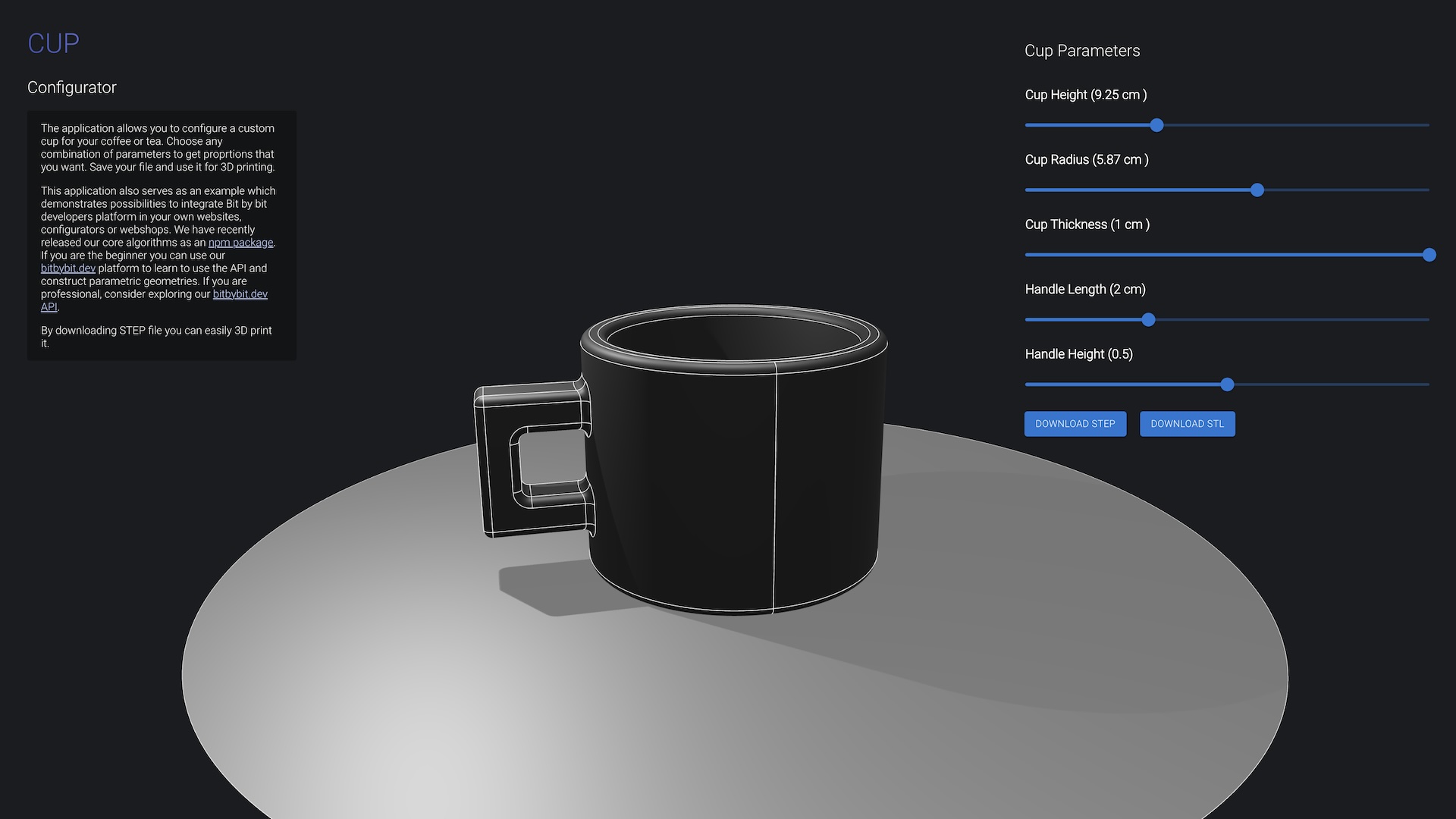The width and height of the screenshot is (1456, 819).
Task: Click the Download STL button
Action: coord(1187,424)
